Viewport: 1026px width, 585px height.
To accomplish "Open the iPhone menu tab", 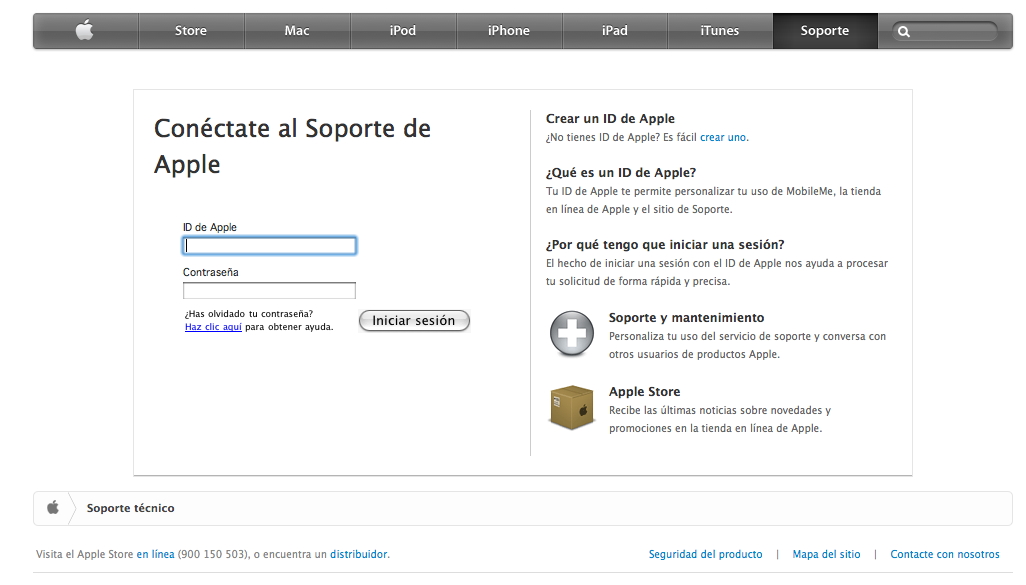I will (x=509, y=31).
